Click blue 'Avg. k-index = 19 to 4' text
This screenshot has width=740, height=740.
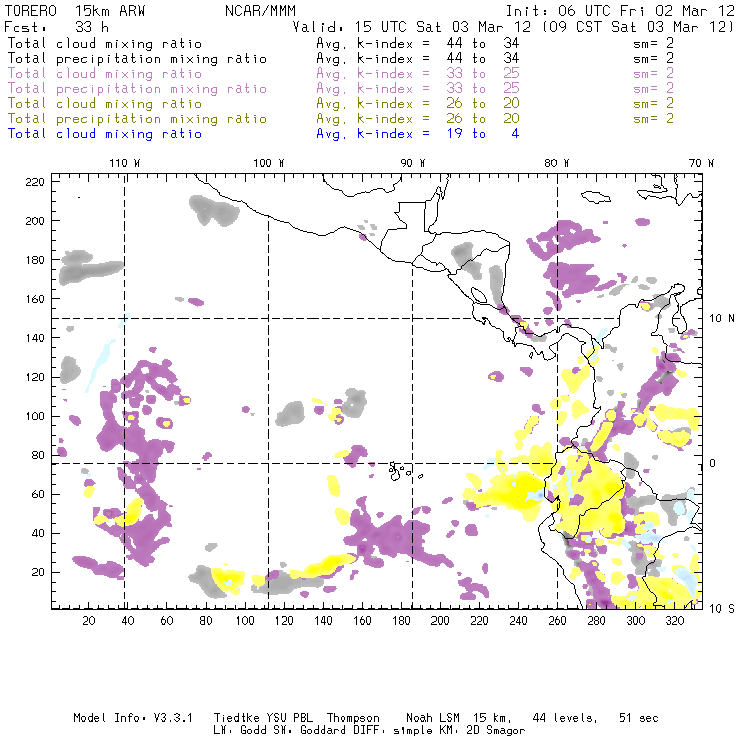(418, 134)
